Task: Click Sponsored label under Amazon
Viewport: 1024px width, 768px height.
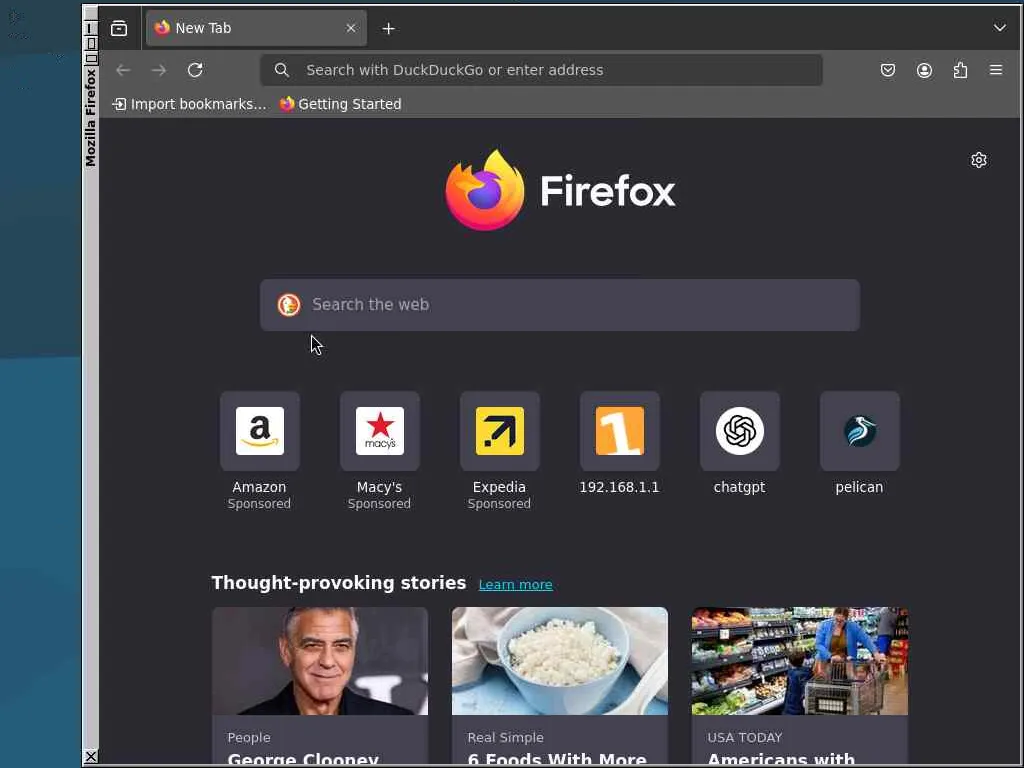Action: [x=259, y=504]
